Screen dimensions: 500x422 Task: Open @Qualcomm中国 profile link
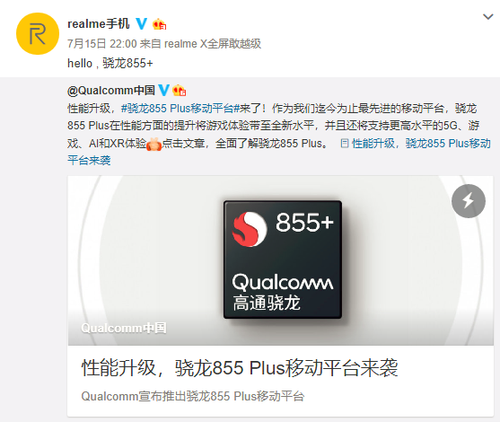[x=111, y=90]
